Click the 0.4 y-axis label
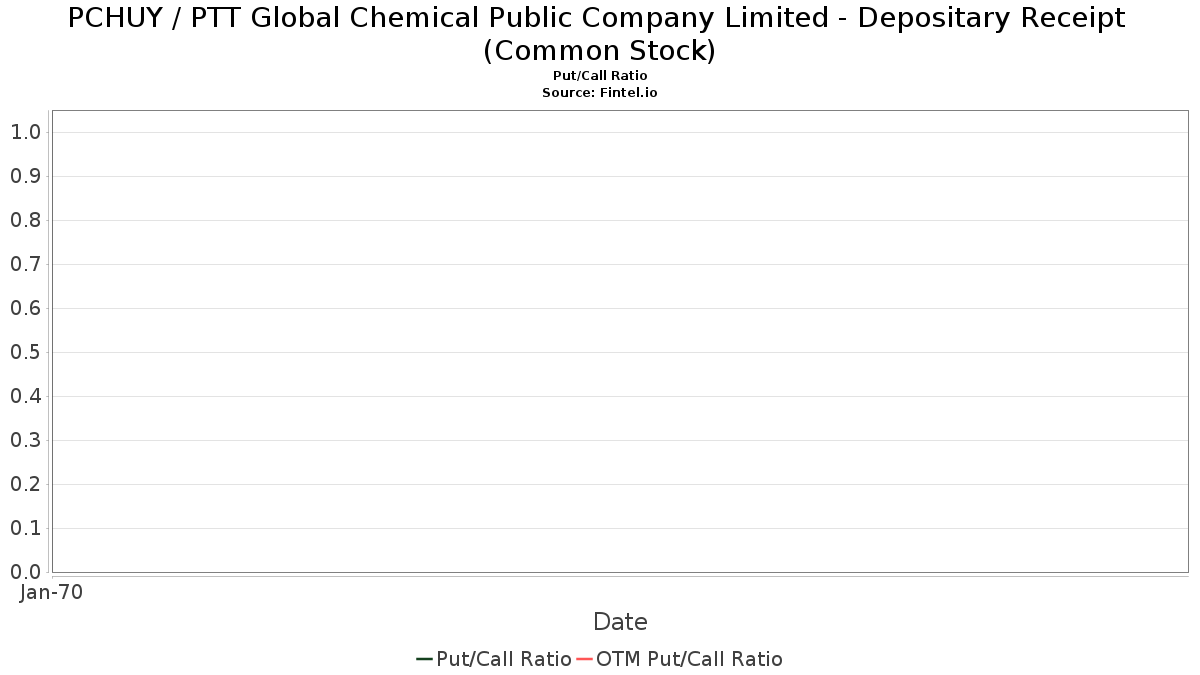This screenshot has width=1200, height=675. (x=25, y=396)
